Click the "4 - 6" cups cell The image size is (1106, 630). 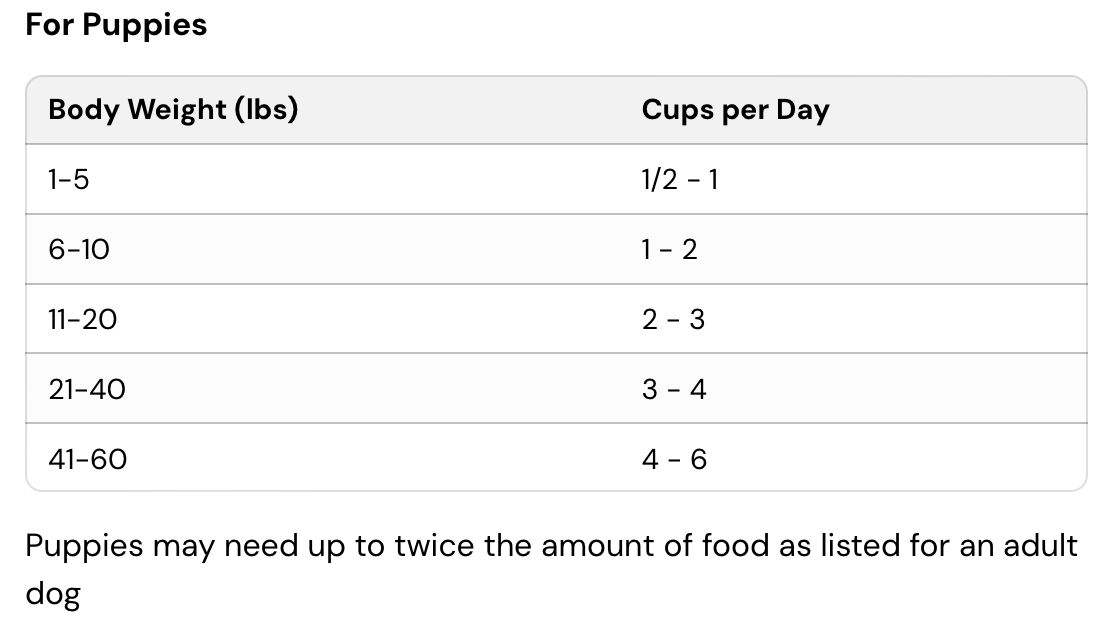[x=673, y=459]
